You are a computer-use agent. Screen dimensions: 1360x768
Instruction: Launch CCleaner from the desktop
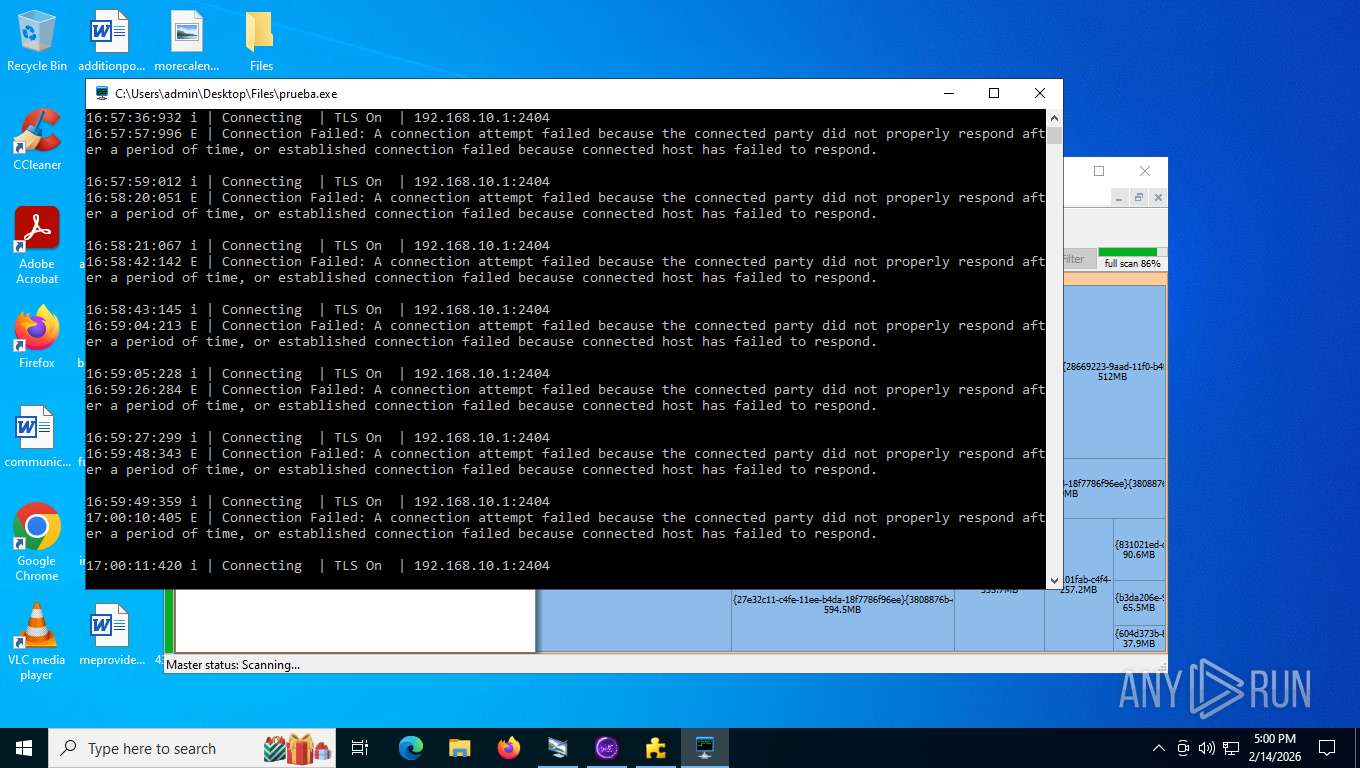pos(37,140)
